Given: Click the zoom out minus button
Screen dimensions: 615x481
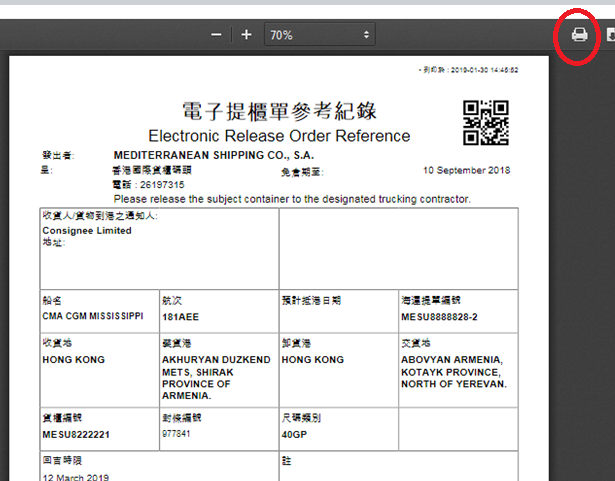Looking at the screenshot, I should [x=216, y=35].
